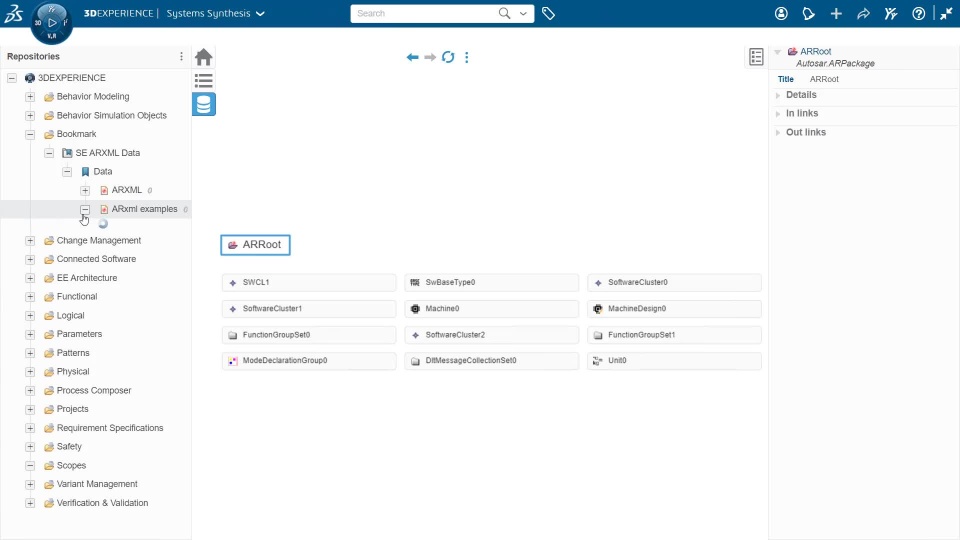The width and height of the screenshot is (960, 540).
Task: Open the MachineDesign0 element
Action: tap(674, 309)
